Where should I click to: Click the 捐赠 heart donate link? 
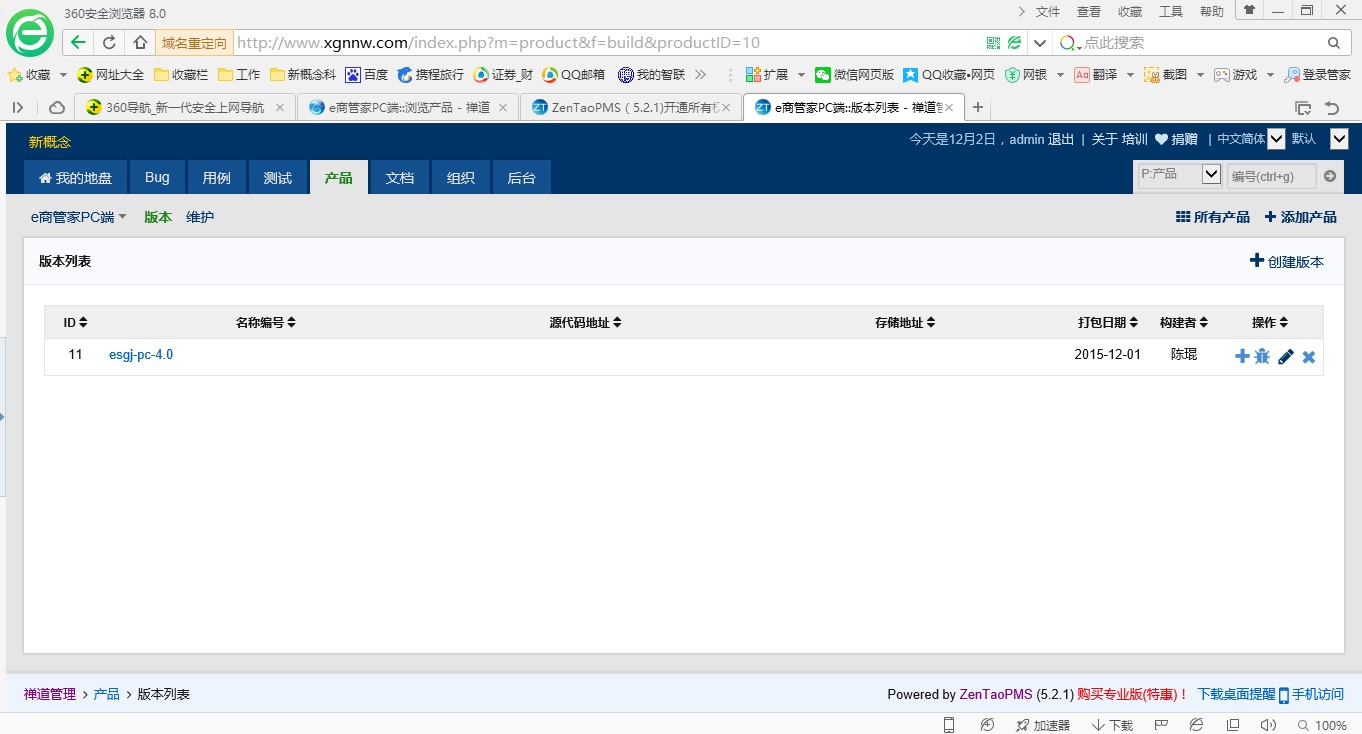click(1176, 140)
